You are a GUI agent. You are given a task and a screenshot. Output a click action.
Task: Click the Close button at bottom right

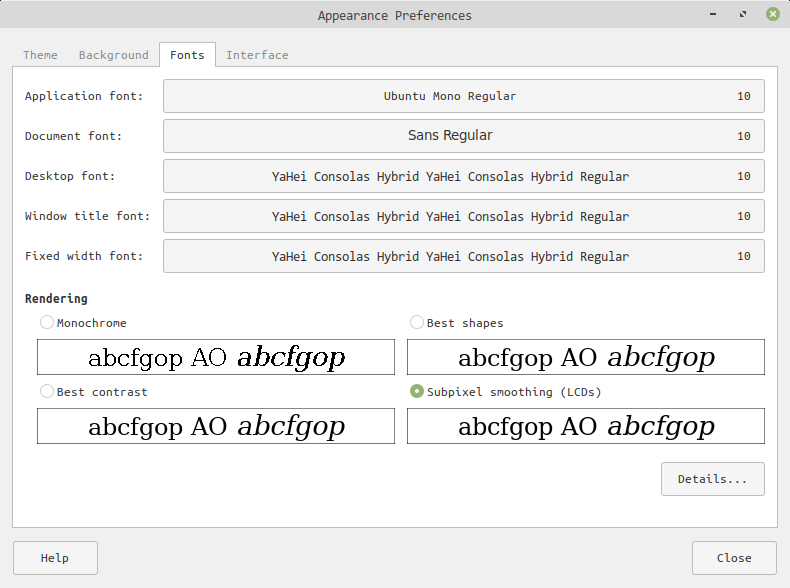(734, 558)
